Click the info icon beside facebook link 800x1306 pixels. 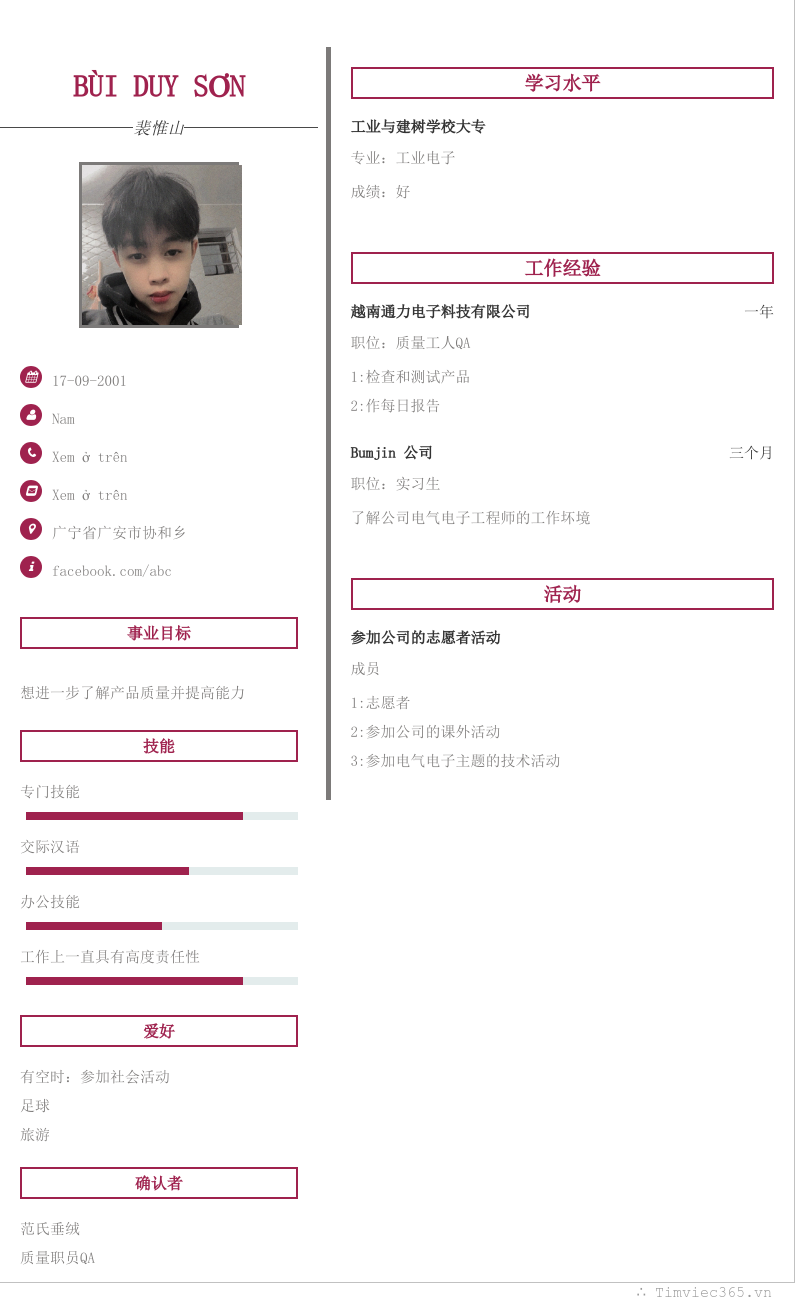click(31, 567)
